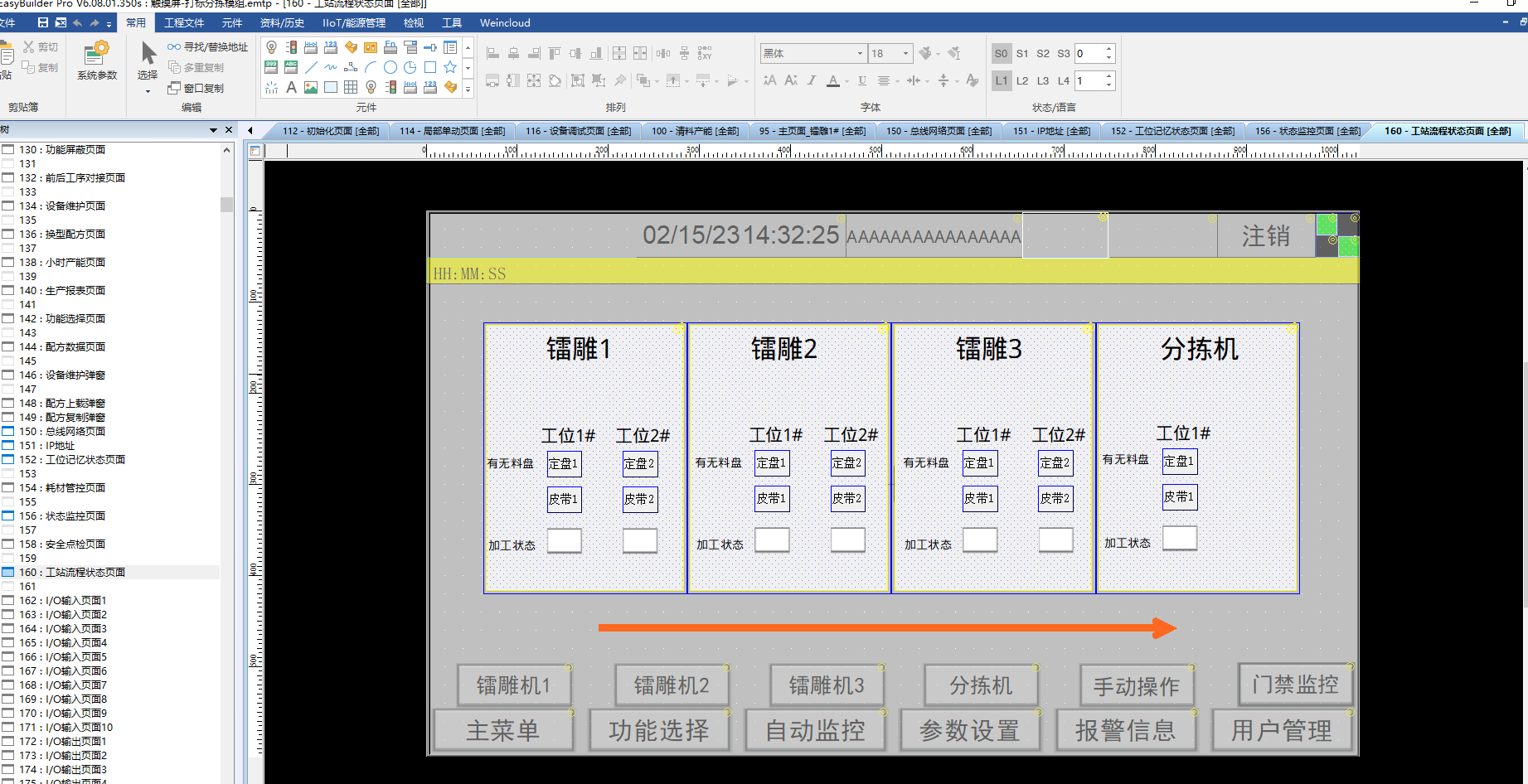
Task: Expand the element gallery with the more arrow
Action: 468,88
